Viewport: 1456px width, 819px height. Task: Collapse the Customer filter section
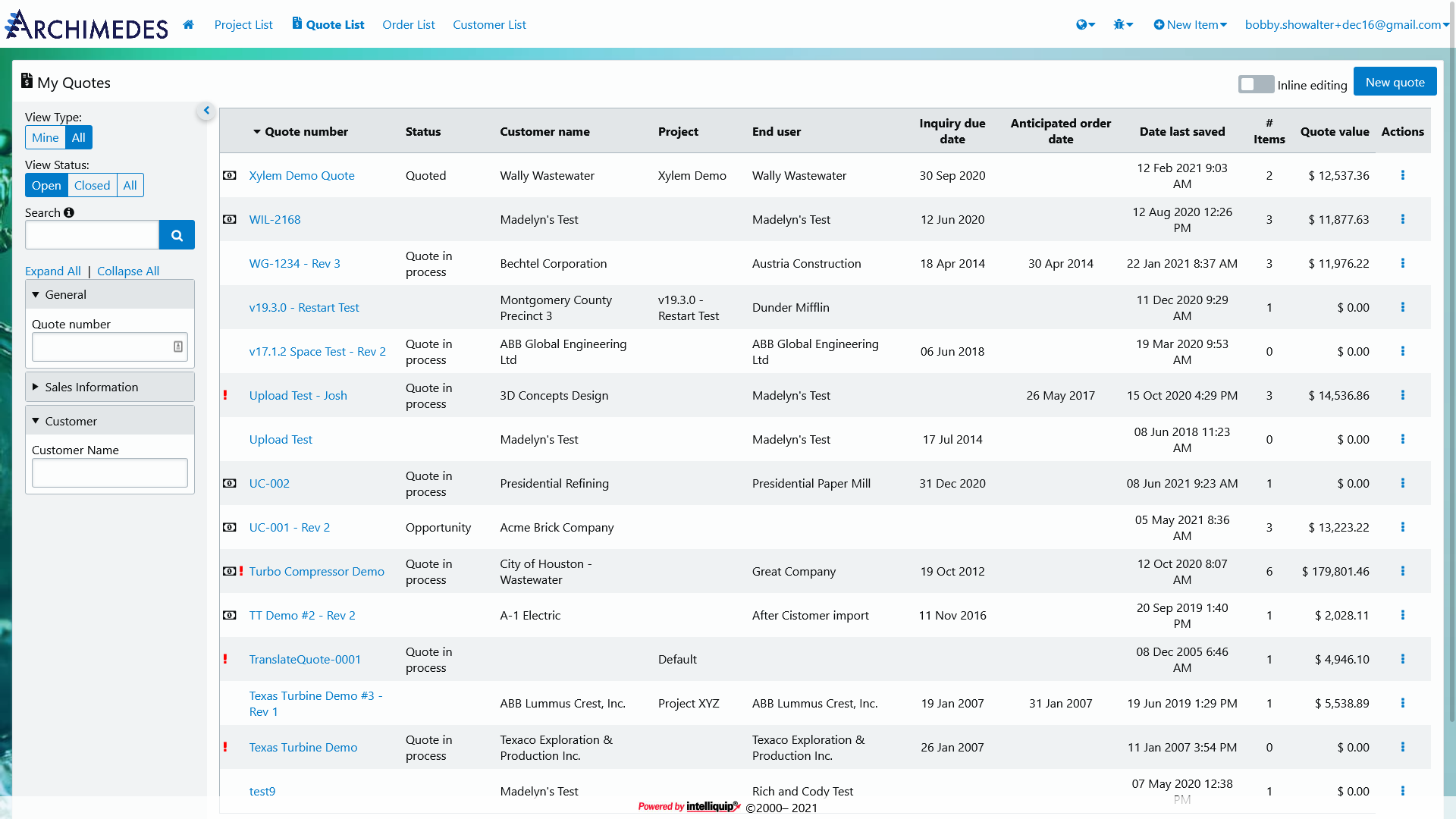point(110,421)
